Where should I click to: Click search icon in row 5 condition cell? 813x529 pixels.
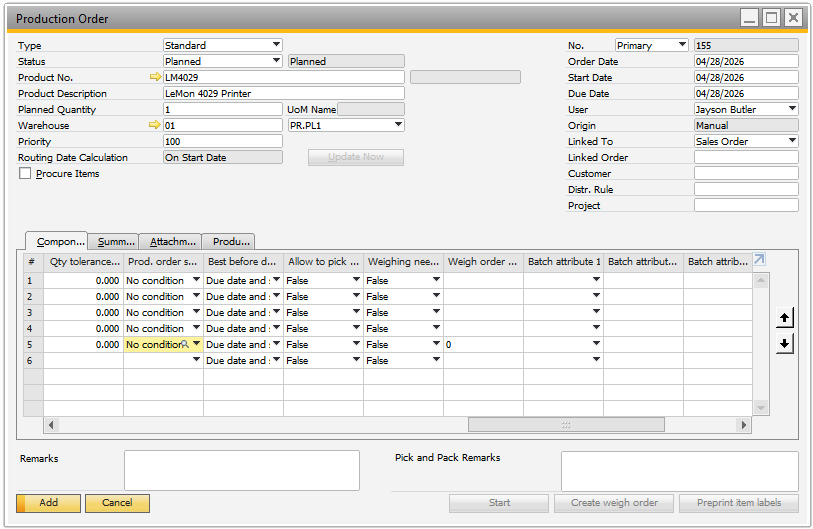click(x=185, y=344)
